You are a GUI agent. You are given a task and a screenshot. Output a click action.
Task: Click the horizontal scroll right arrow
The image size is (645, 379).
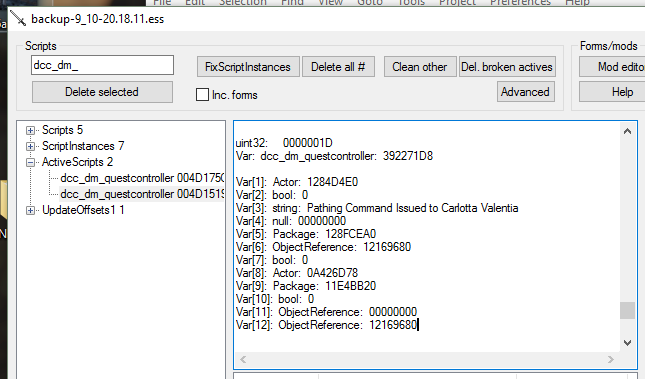pos(611,360)
